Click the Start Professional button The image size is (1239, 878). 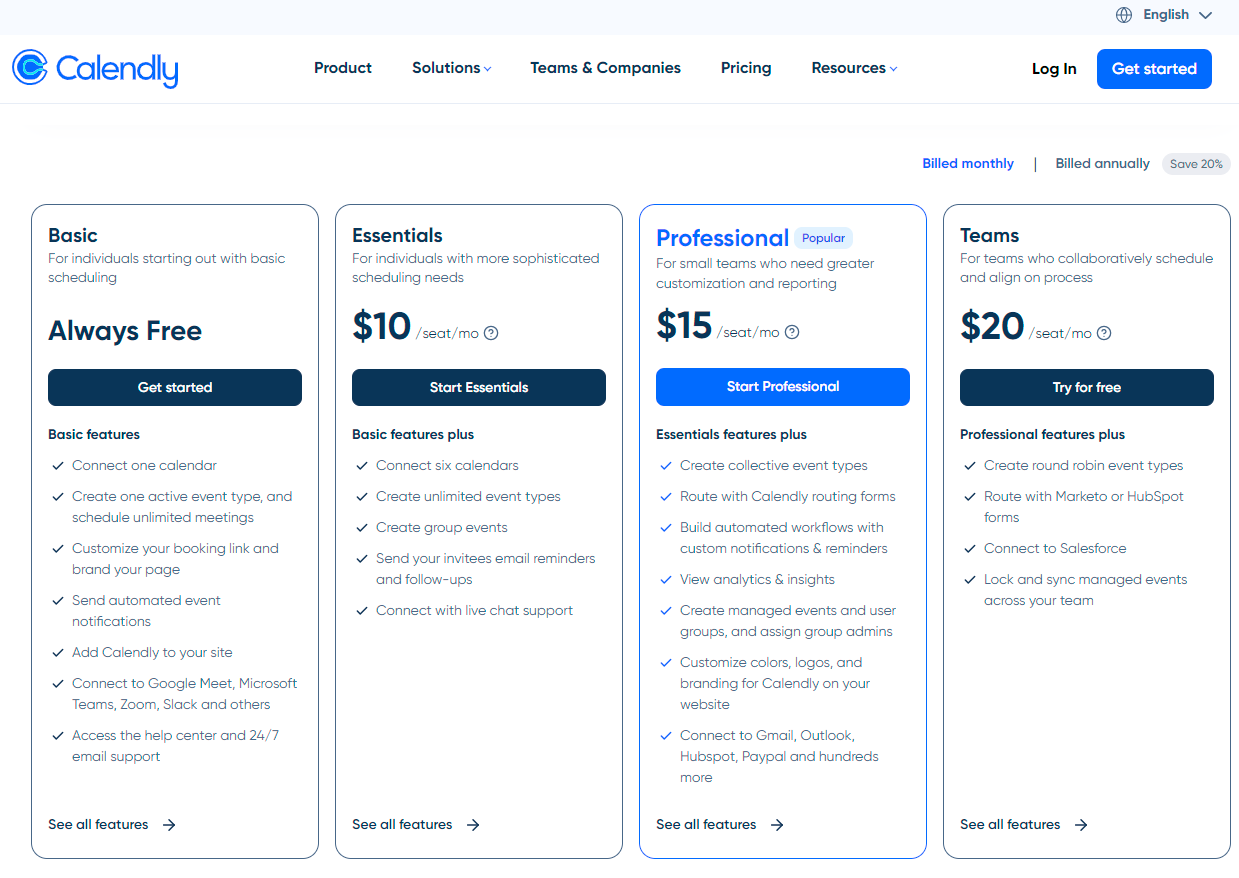click(x=783, y=387)
